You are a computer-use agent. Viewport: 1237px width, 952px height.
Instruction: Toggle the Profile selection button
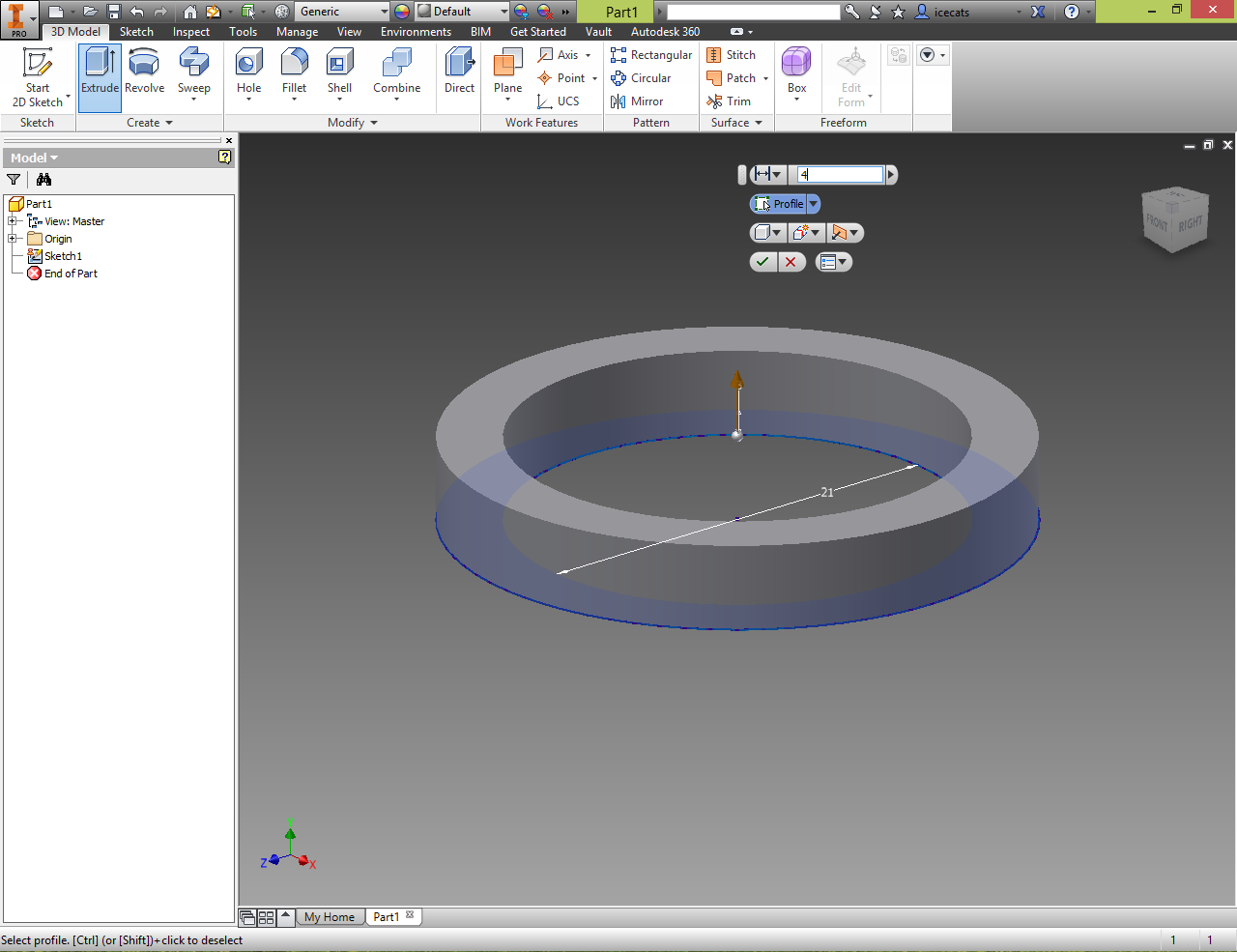779,204
